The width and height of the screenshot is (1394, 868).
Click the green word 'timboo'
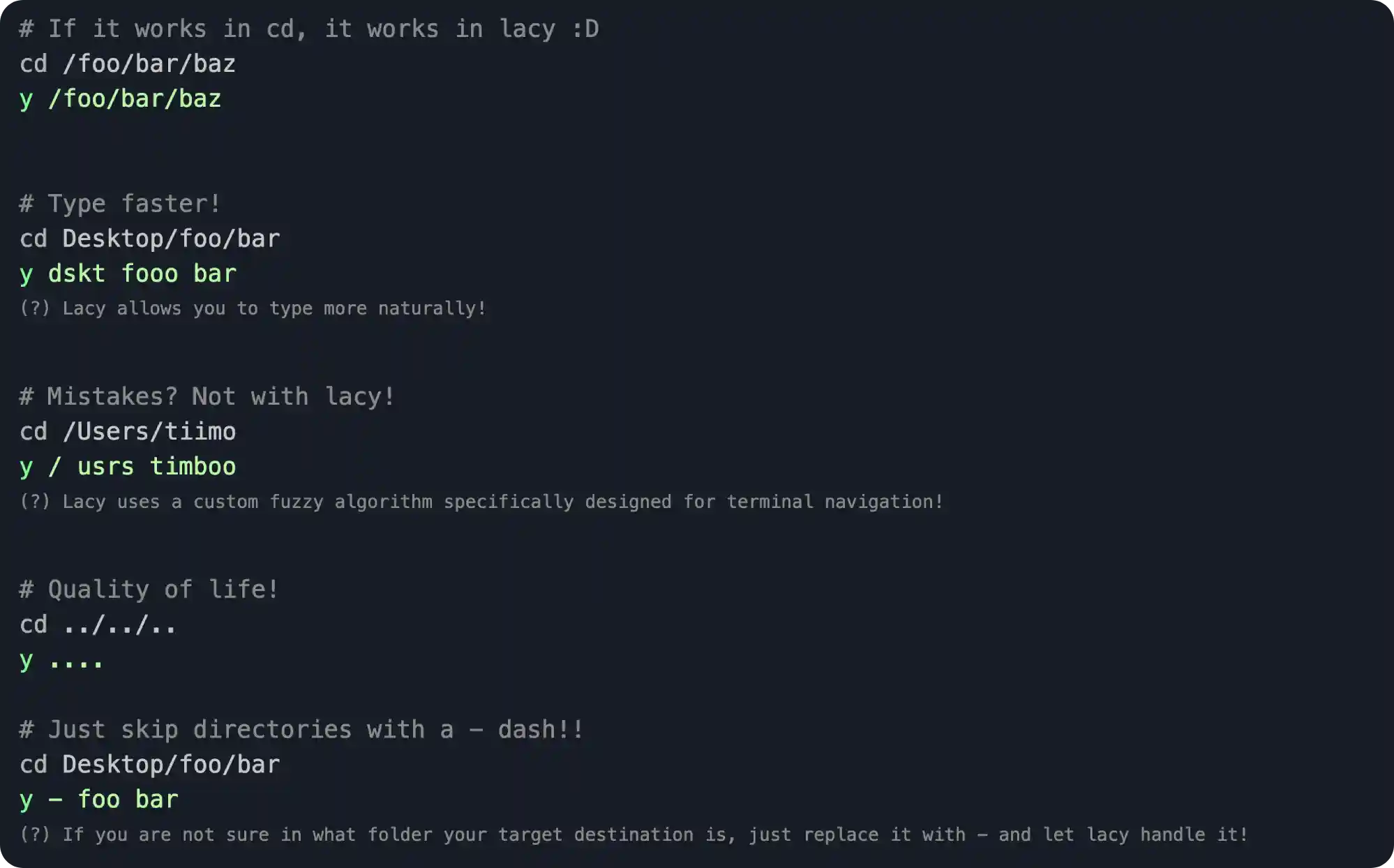(x=193, y=466)
